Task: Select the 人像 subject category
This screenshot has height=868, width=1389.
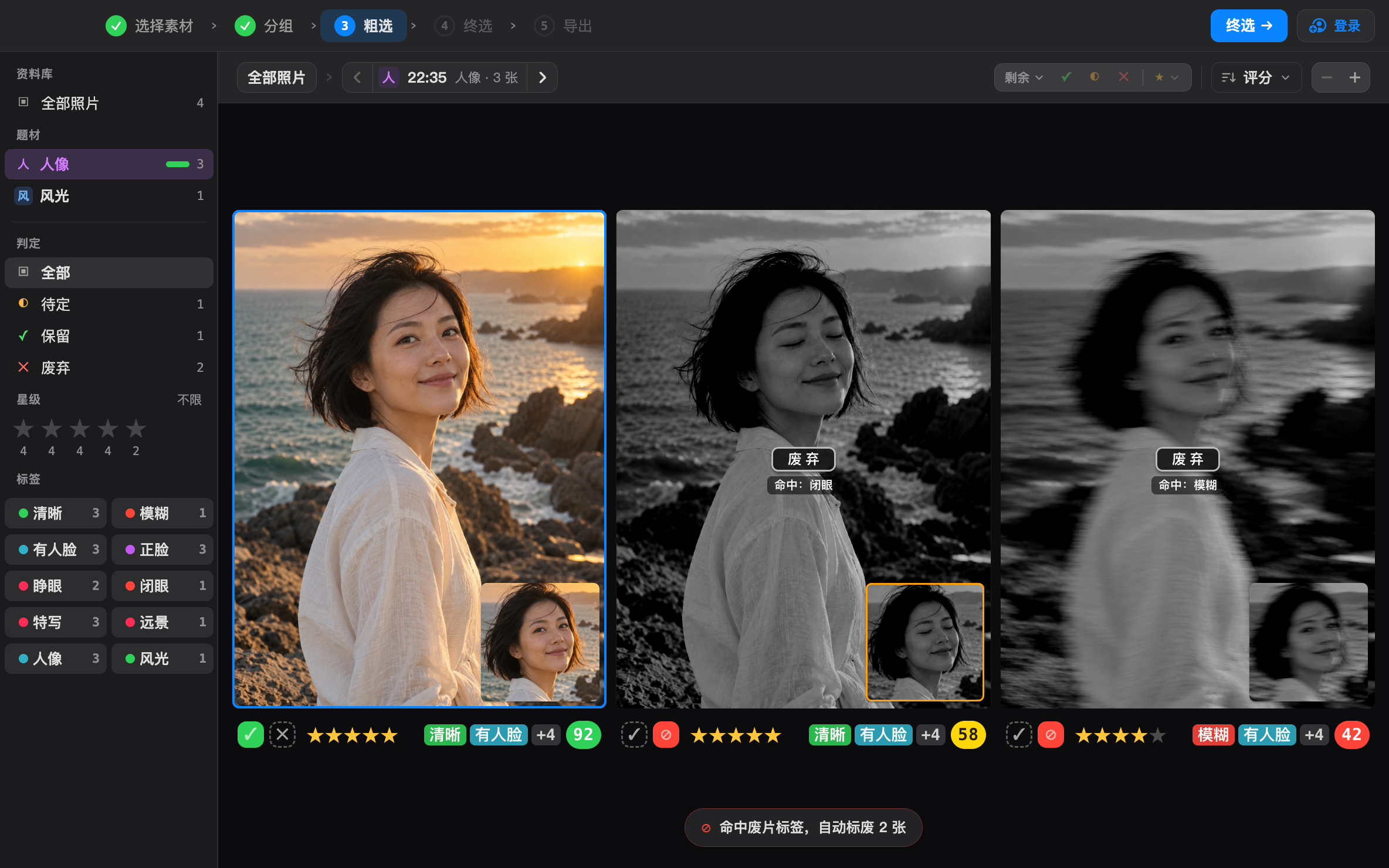Action: click(109, 164)
